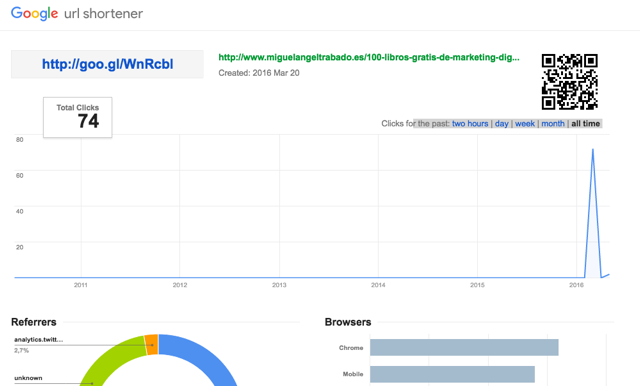The image size is (640, 386).
Task: Click the Google logo
Action: [x=35, y=13]
